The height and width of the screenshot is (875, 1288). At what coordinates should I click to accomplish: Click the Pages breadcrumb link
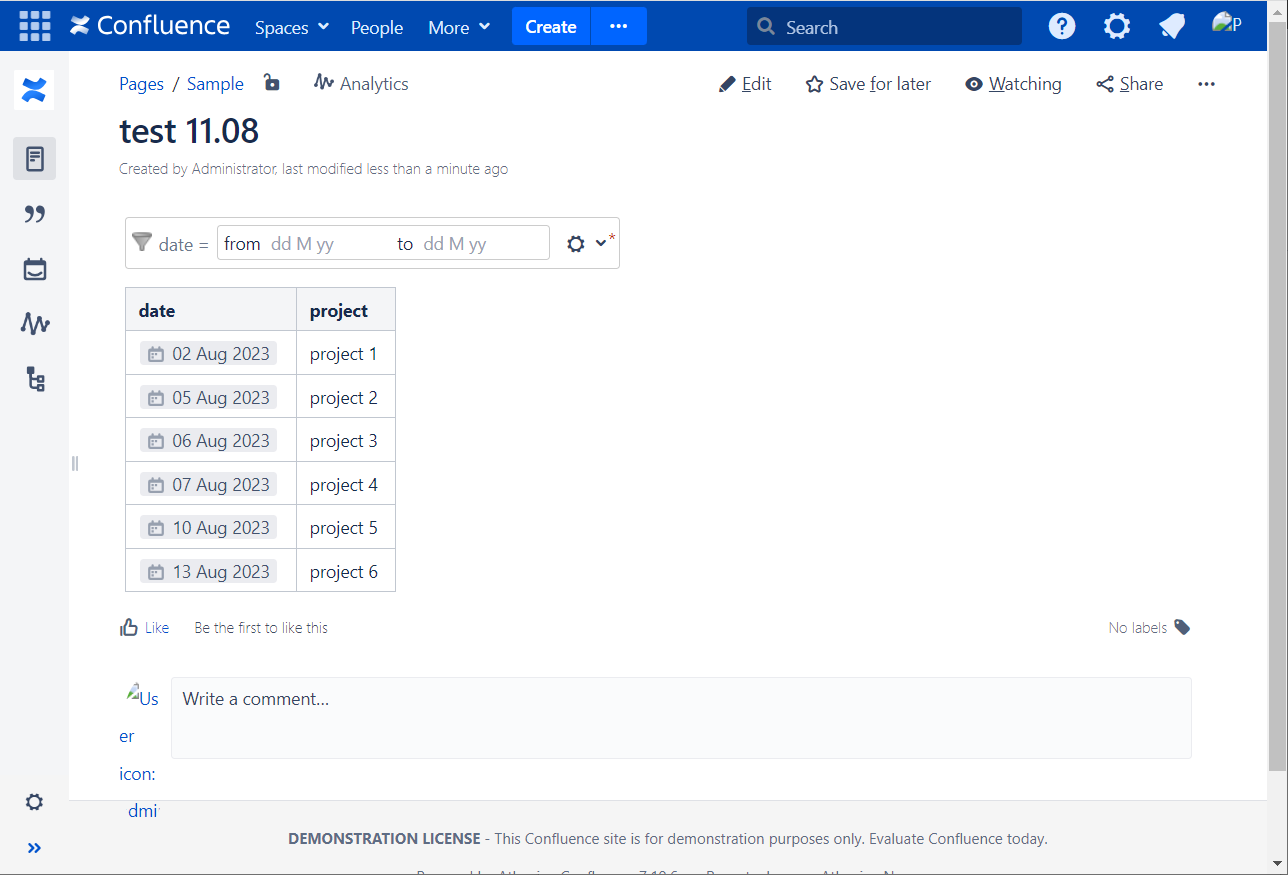point(141,84)
